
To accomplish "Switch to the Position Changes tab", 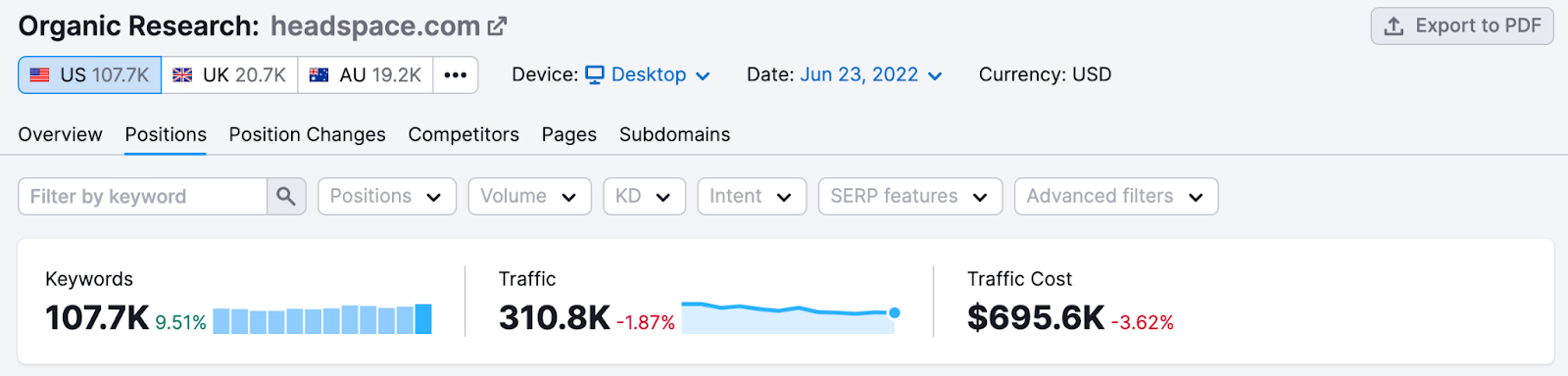I will pos(307,135).
